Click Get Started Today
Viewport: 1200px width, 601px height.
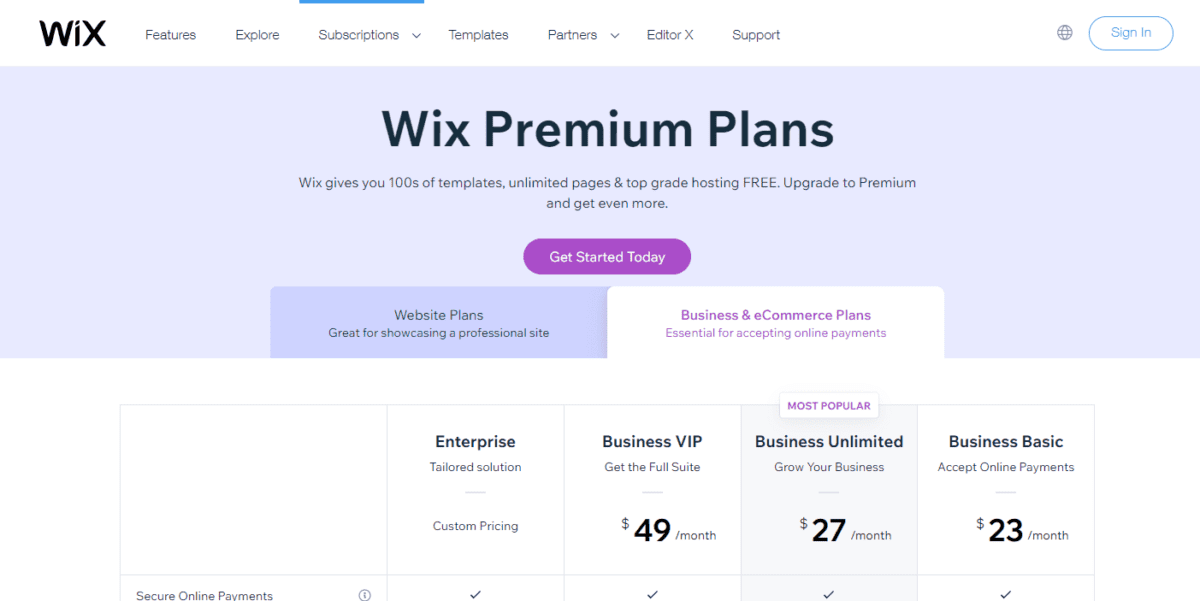point(606,256)
